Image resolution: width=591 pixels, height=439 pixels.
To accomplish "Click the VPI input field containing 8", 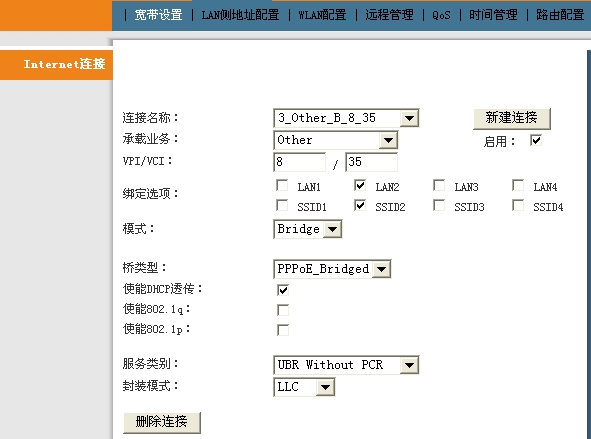I will tap(300, 162).
